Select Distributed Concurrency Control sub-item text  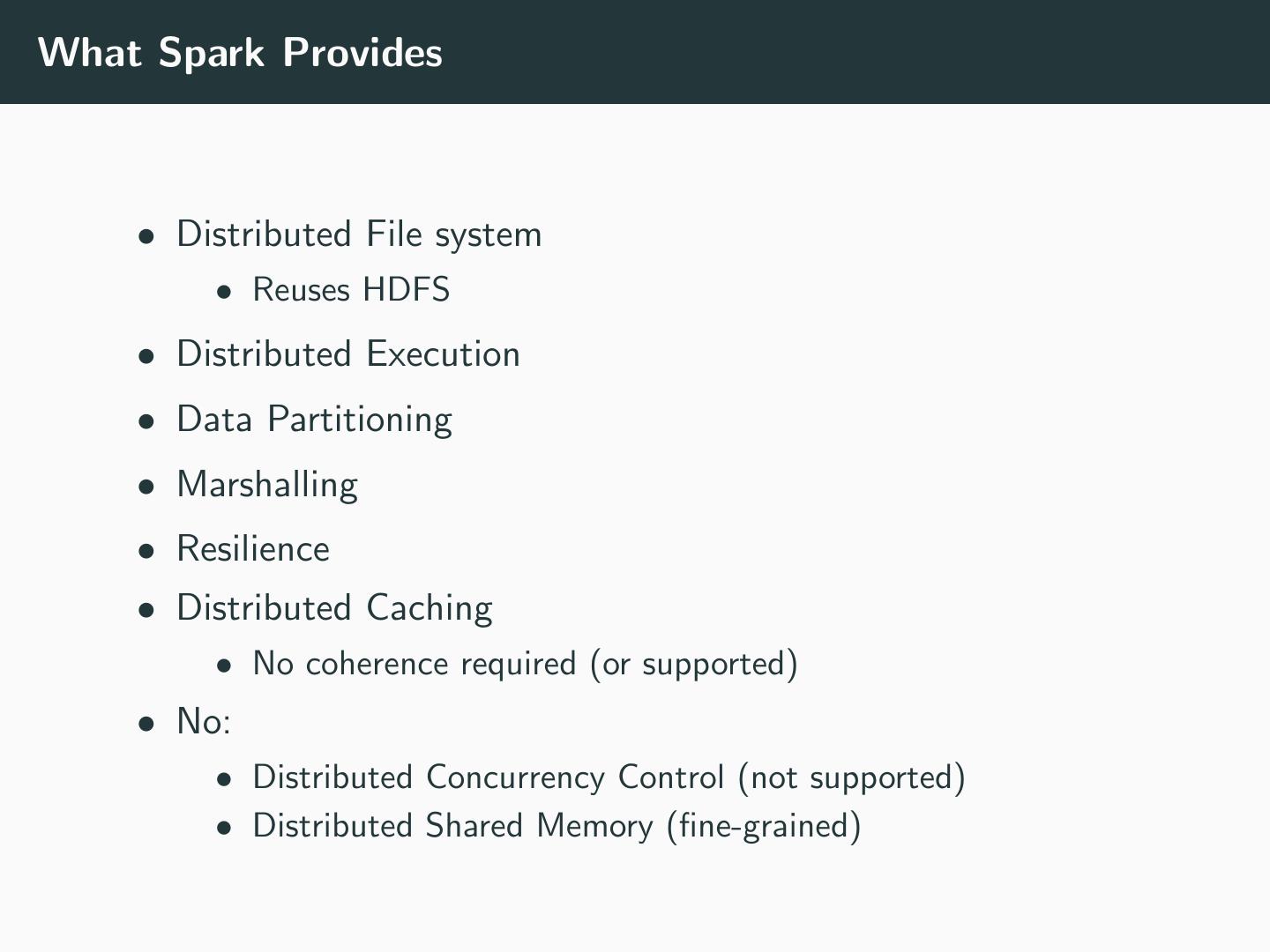coord(609,777)
